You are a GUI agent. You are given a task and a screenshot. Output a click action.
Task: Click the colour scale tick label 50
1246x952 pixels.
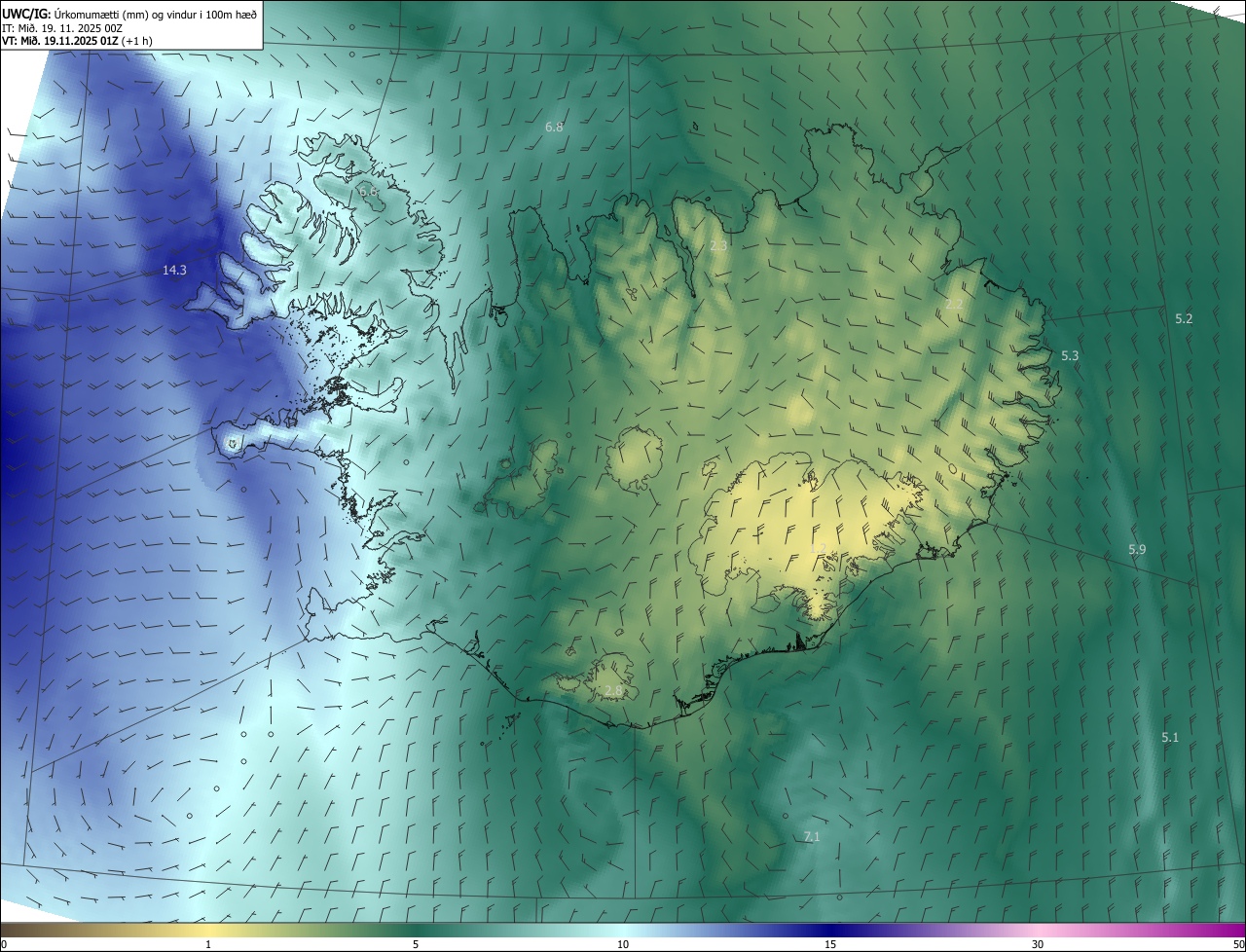1238,944
